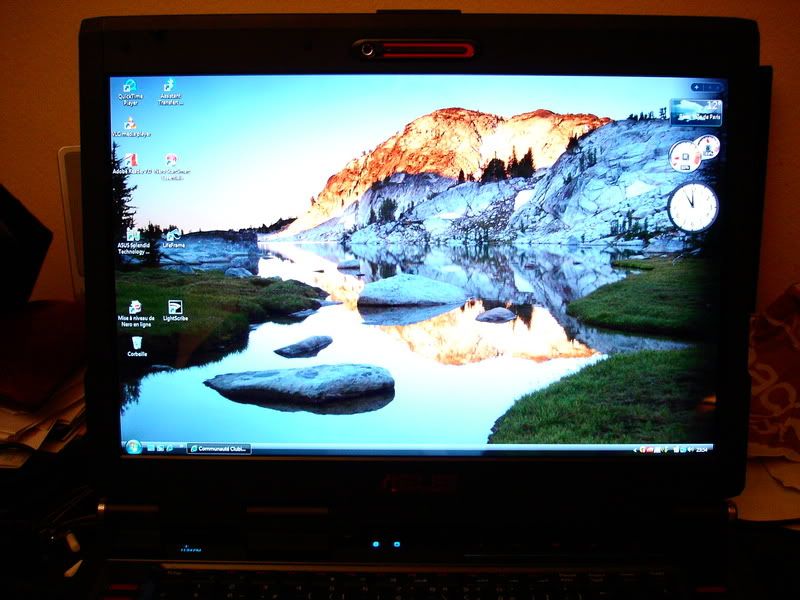Open the Nero StartSmart shortcut

point(171,160)
